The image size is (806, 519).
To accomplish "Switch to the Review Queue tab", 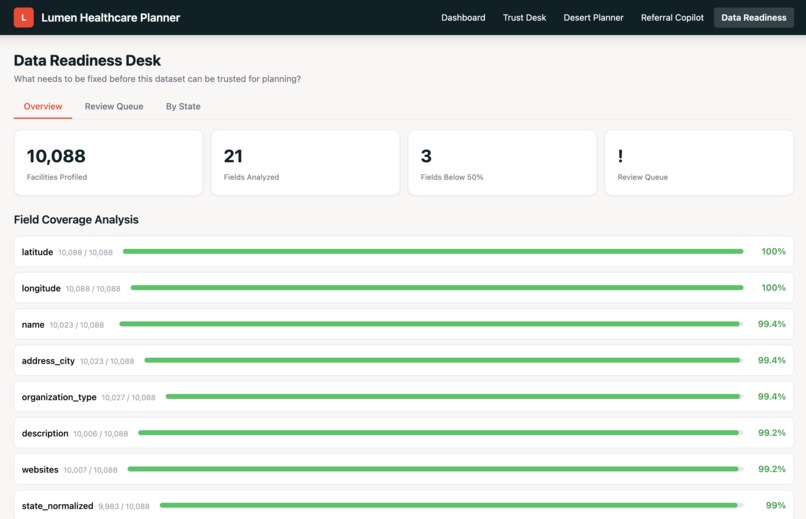I will (114, 106).
